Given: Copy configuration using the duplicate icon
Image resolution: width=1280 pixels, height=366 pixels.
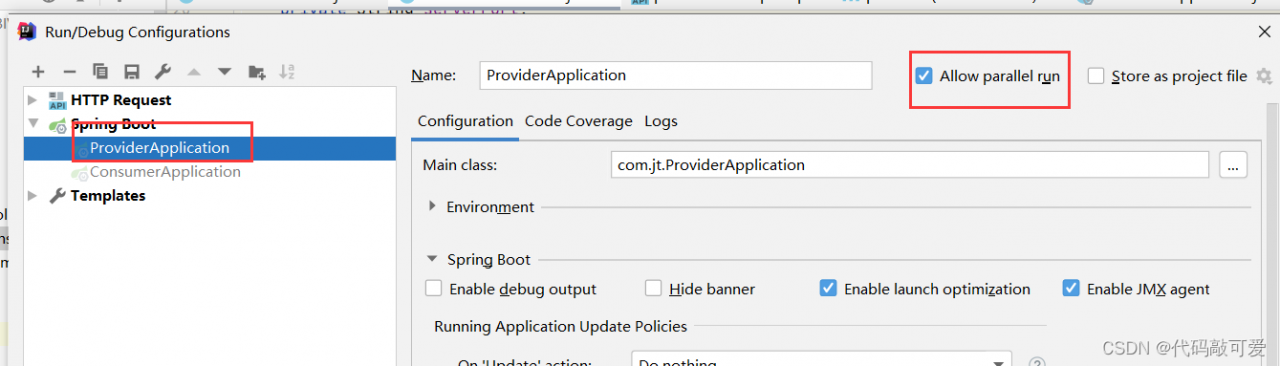Looking at the screenshot, I should pyautogui.click(x=100, y=71).
